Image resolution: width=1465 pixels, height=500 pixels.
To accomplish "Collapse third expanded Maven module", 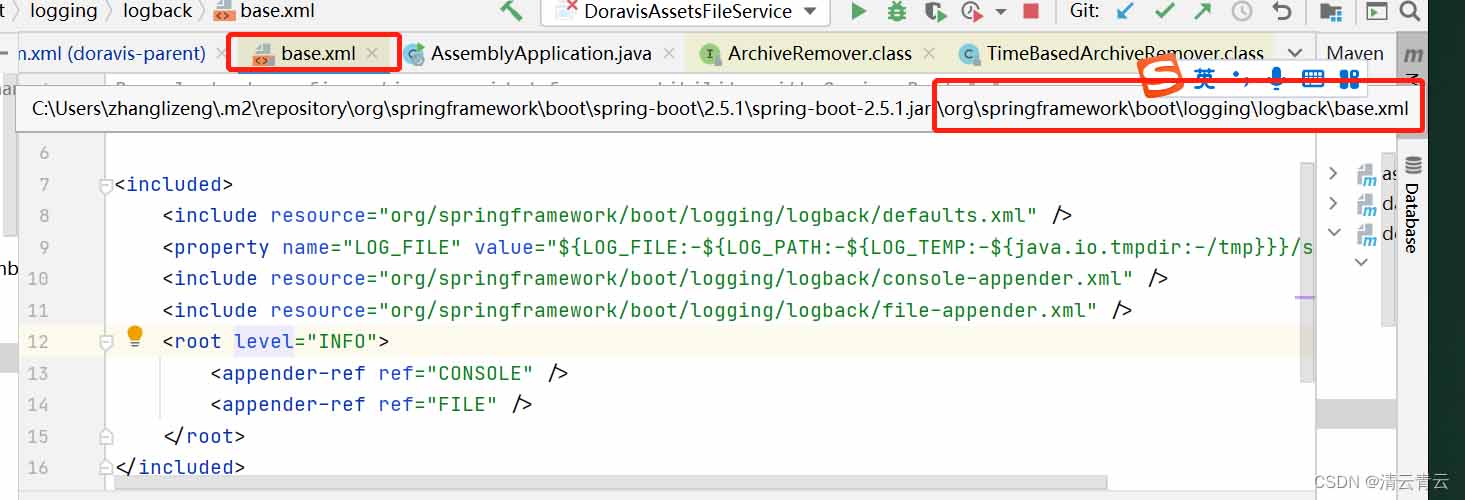I will (x=1333, y=232).
